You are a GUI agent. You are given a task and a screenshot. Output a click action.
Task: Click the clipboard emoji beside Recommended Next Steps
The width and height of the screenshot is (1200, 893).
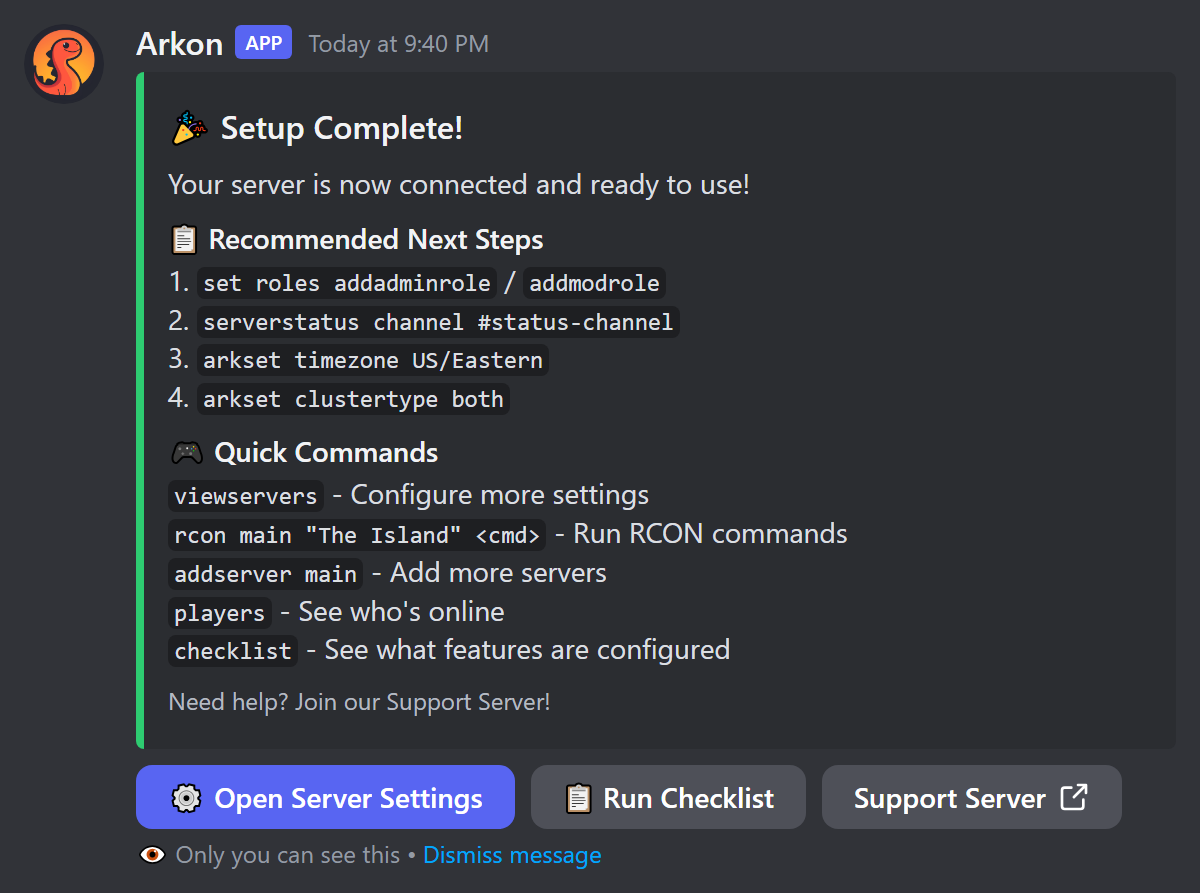(184, 240)
